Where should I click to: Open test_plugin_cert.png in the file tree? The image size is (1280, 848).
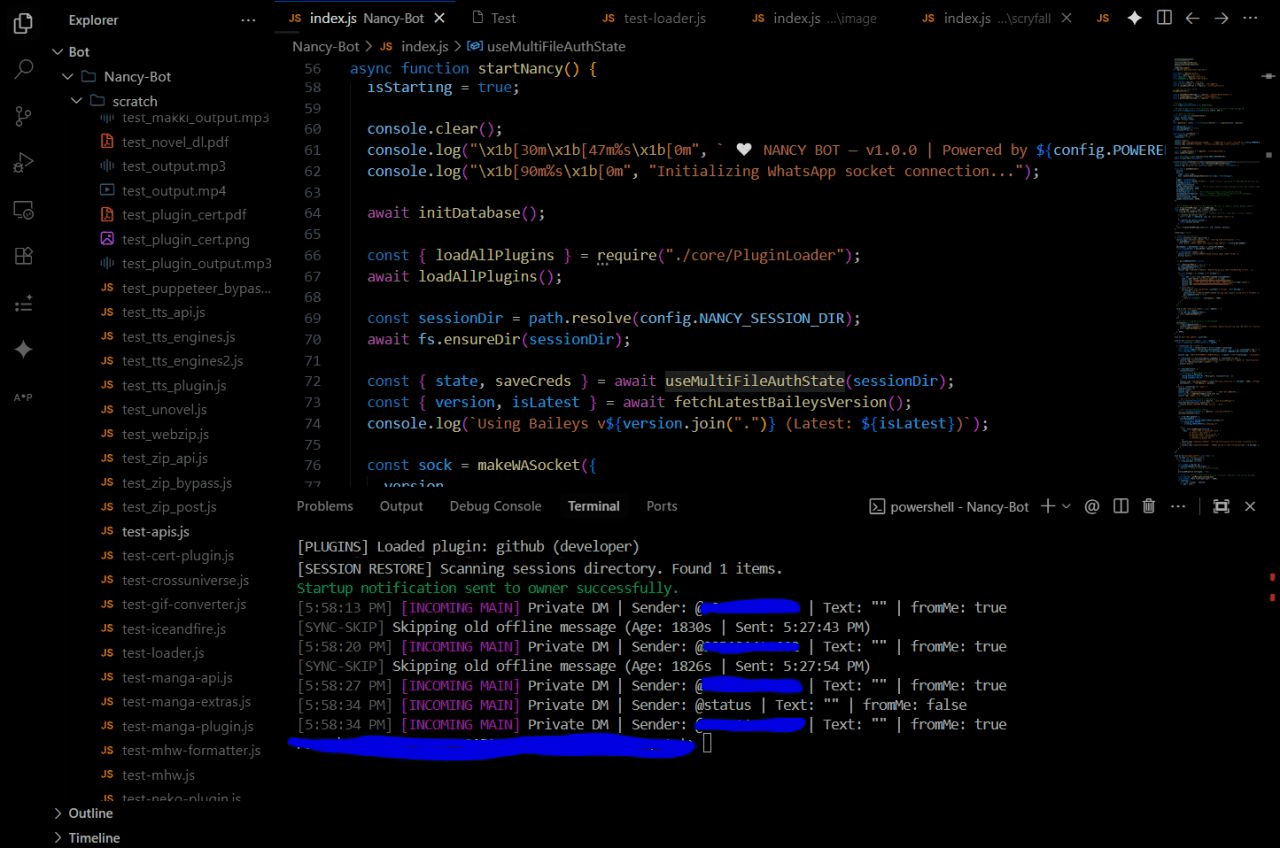pyautogui.click(x=185, y=239)
